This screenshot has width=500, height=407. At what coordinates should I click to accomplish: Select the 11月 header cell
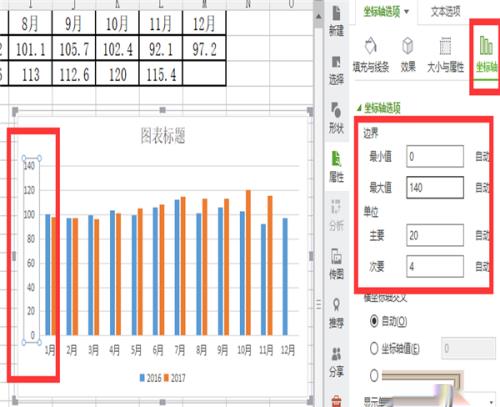pyautogui.click(x=161, y=23)
